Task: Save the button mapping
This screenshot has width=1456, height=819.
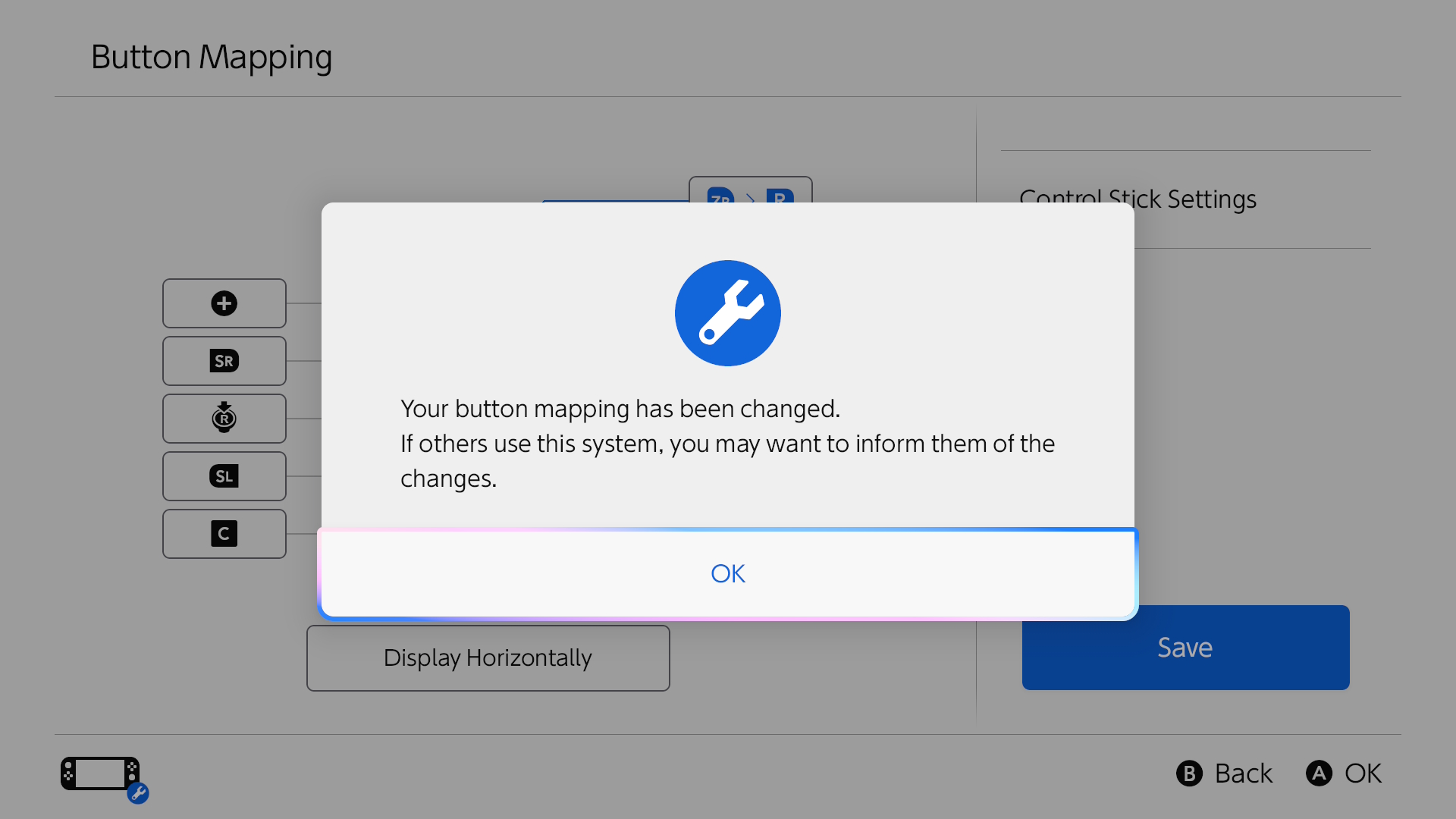Action: 1186,648
